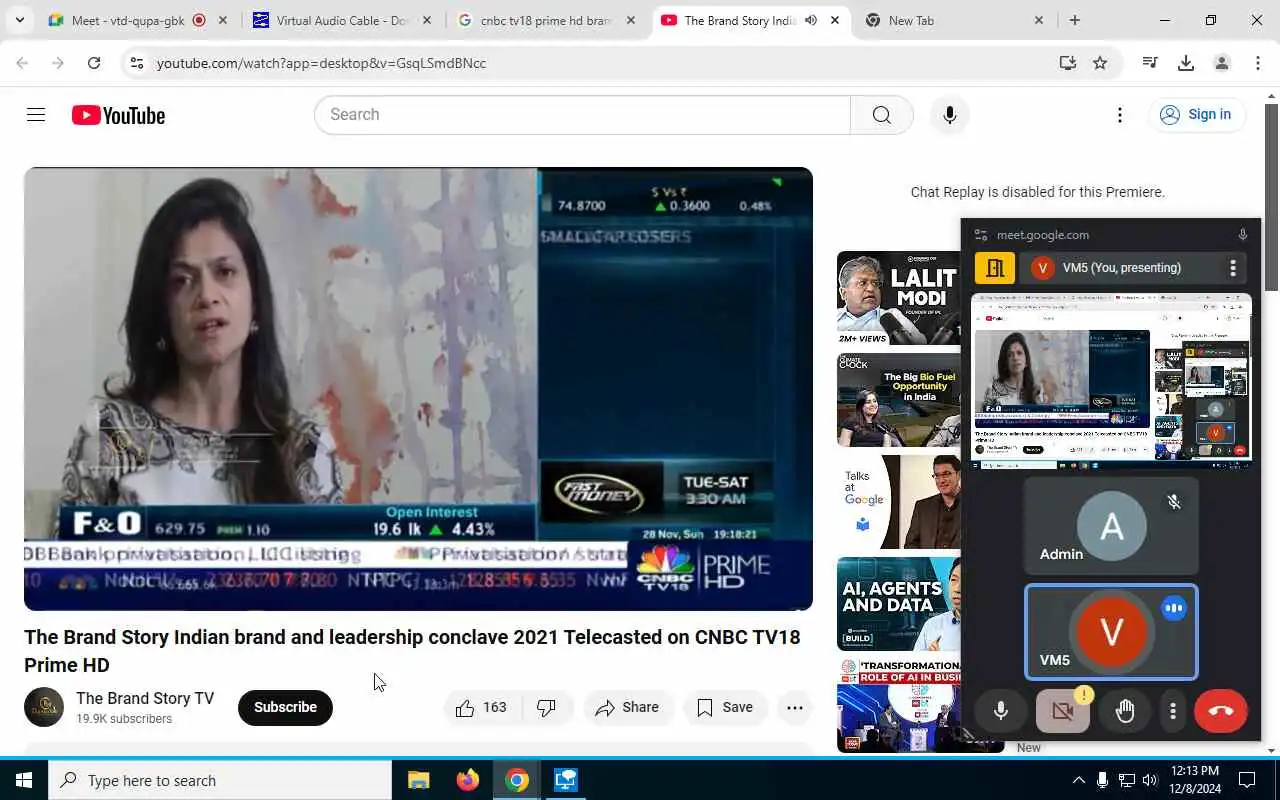Open the Chrome profile avatar icon

pos(1221,63)
